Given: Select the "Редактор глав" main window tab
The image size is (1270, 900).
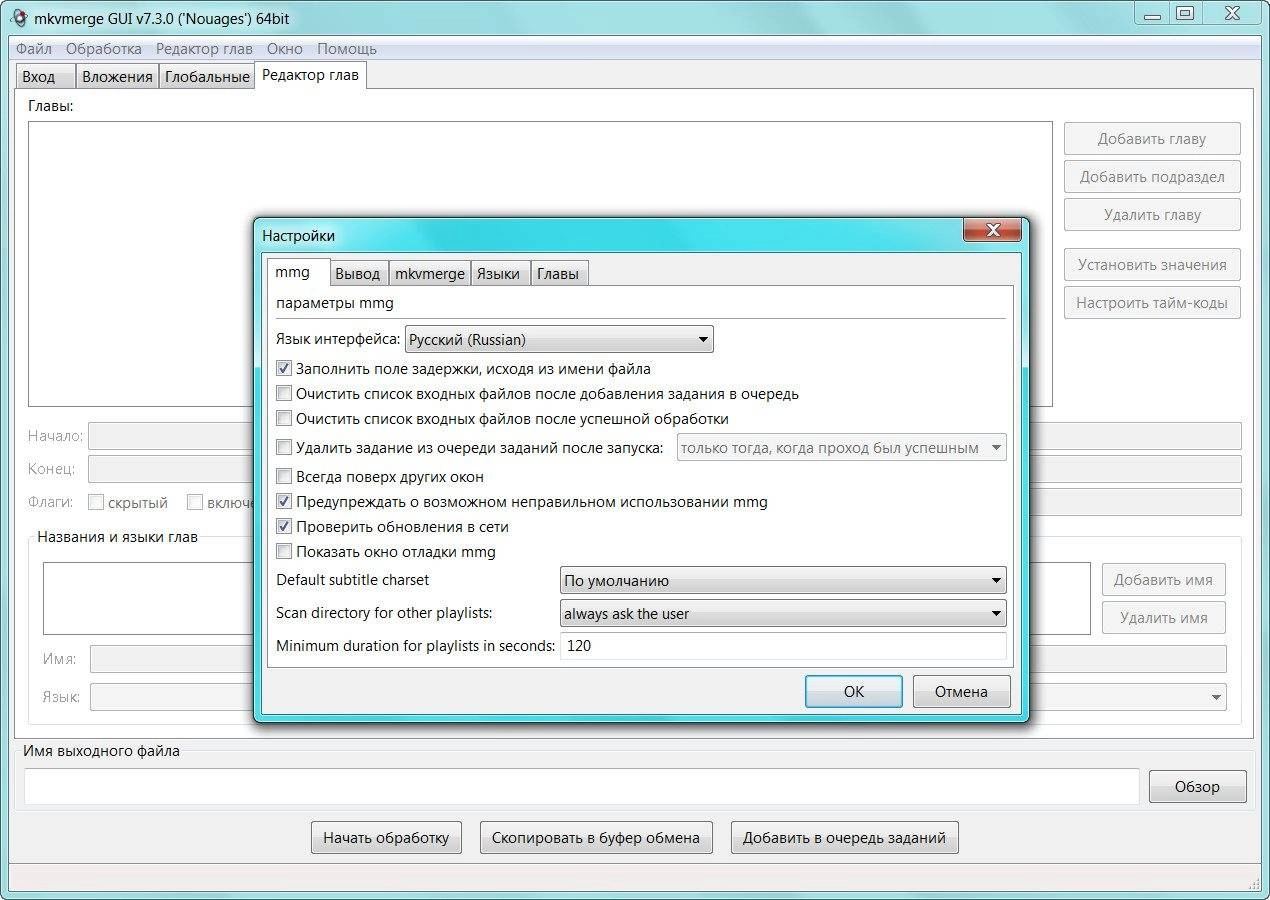Looking at the screenshot, I should (310, 75).
